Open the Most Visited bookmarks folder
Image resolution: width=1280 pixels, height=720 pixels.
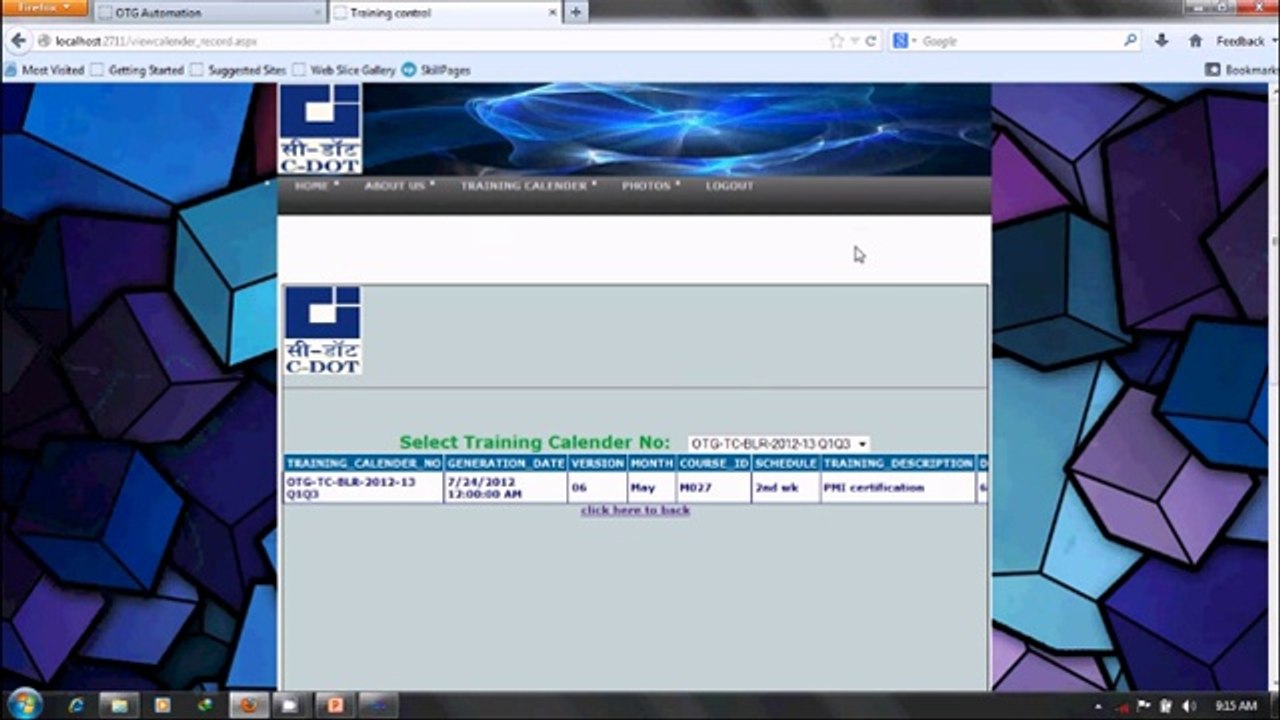[x=45, y=70]
